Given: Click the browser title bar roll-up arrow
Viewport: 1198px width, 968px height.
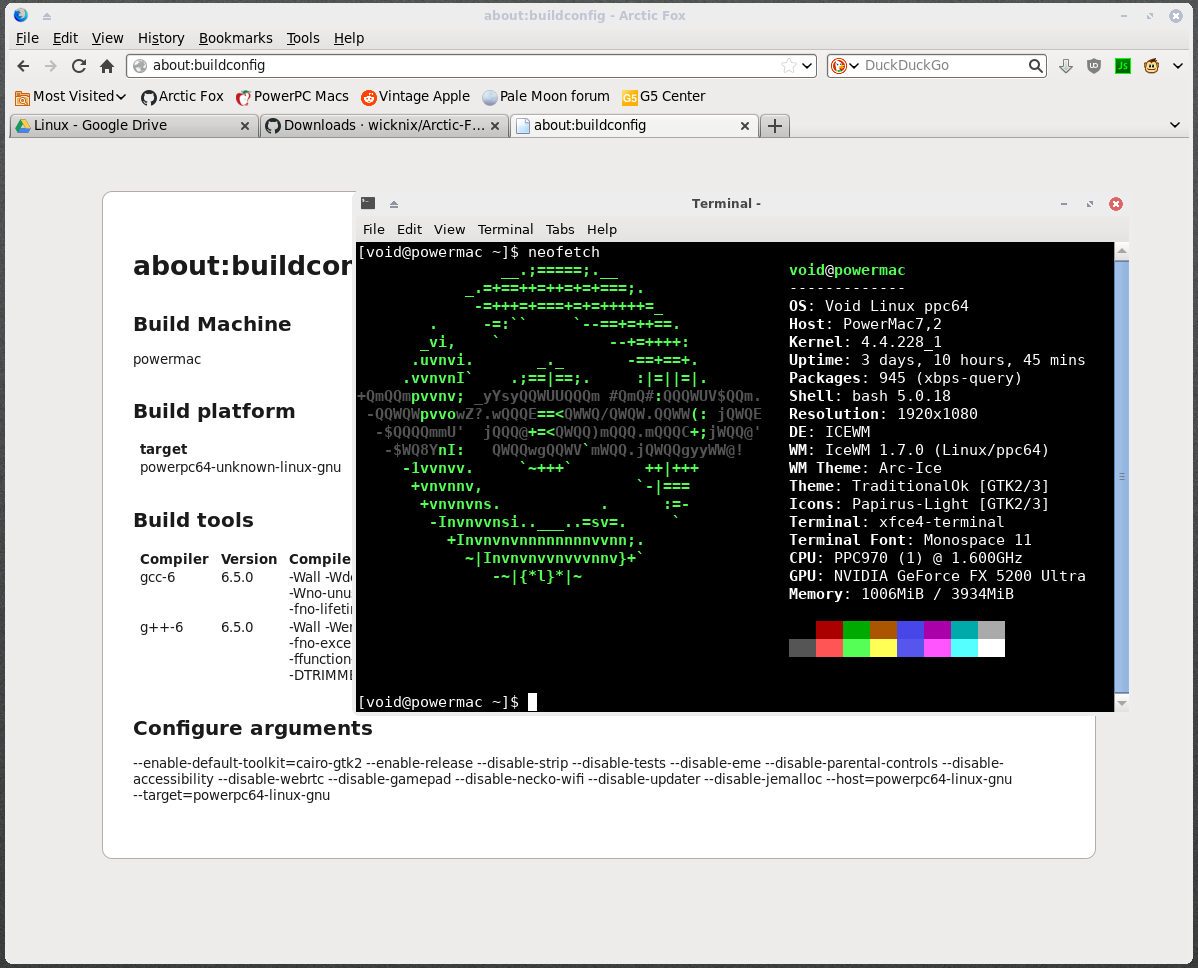Looking at the screenshot, I should 47,16.
